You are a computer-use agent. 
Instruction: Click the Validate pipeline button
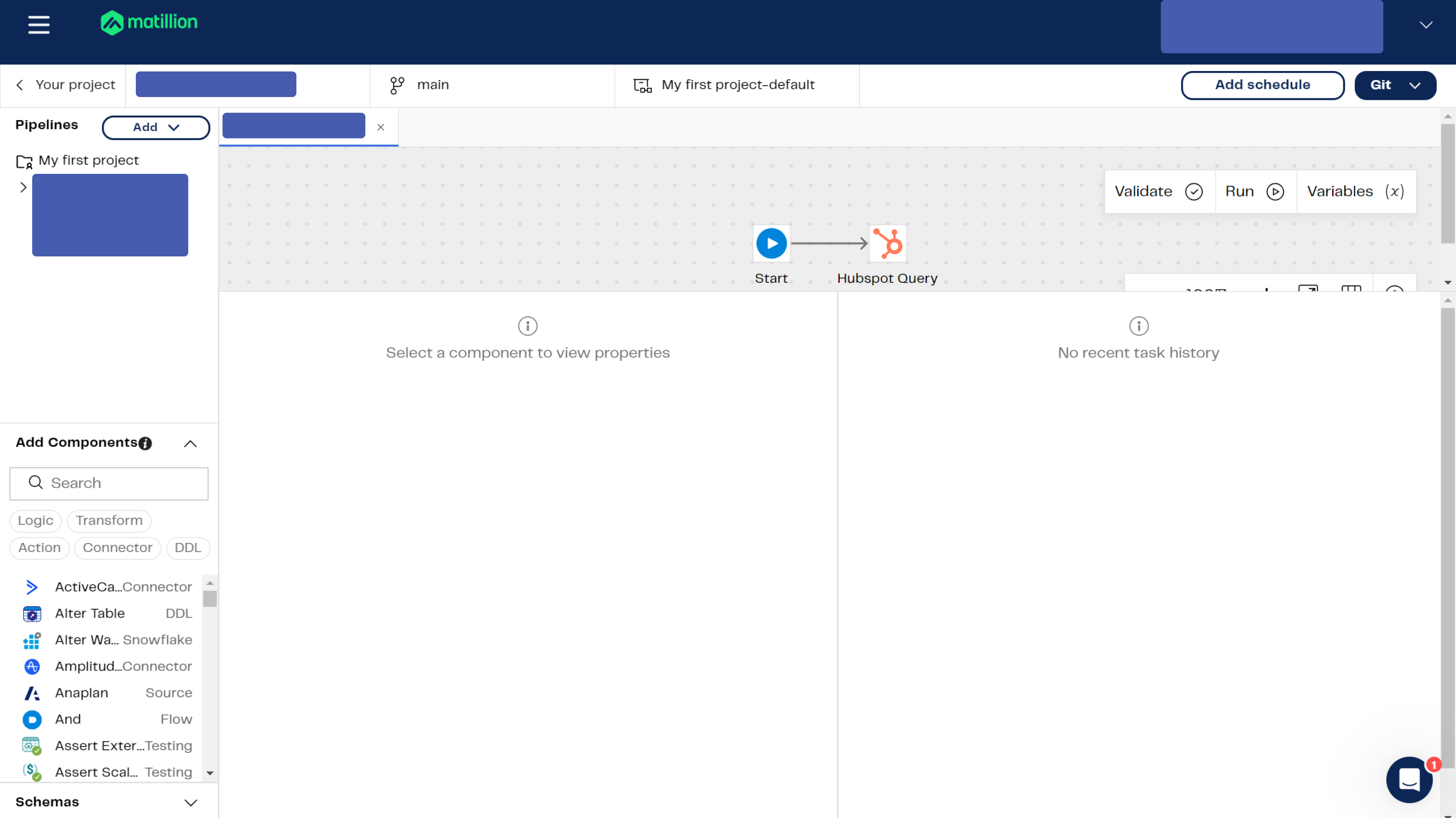pos(1158,191)
